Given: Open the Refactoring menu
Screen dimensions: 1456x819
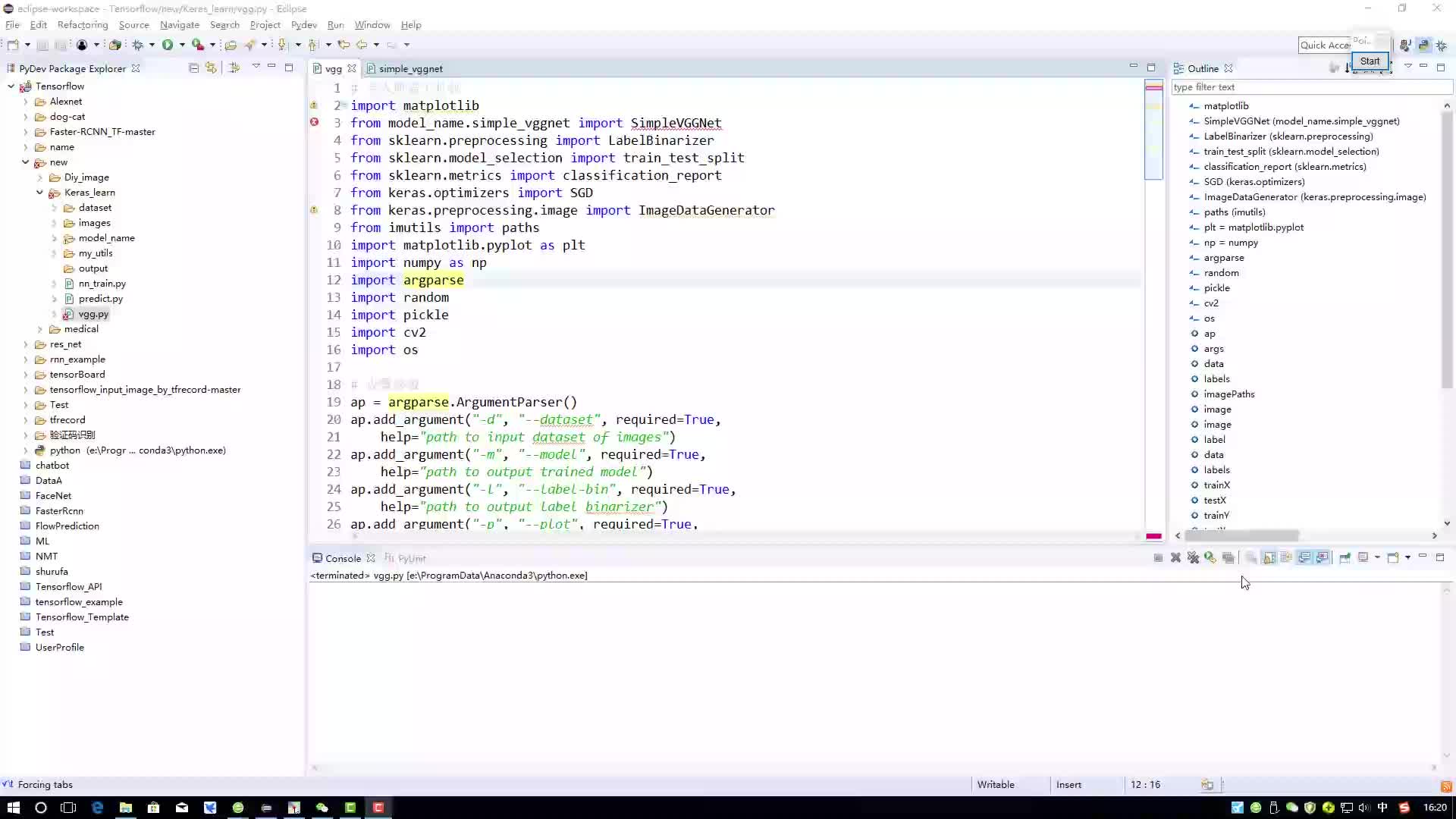Looking at the screenshot, I should 83,25.
